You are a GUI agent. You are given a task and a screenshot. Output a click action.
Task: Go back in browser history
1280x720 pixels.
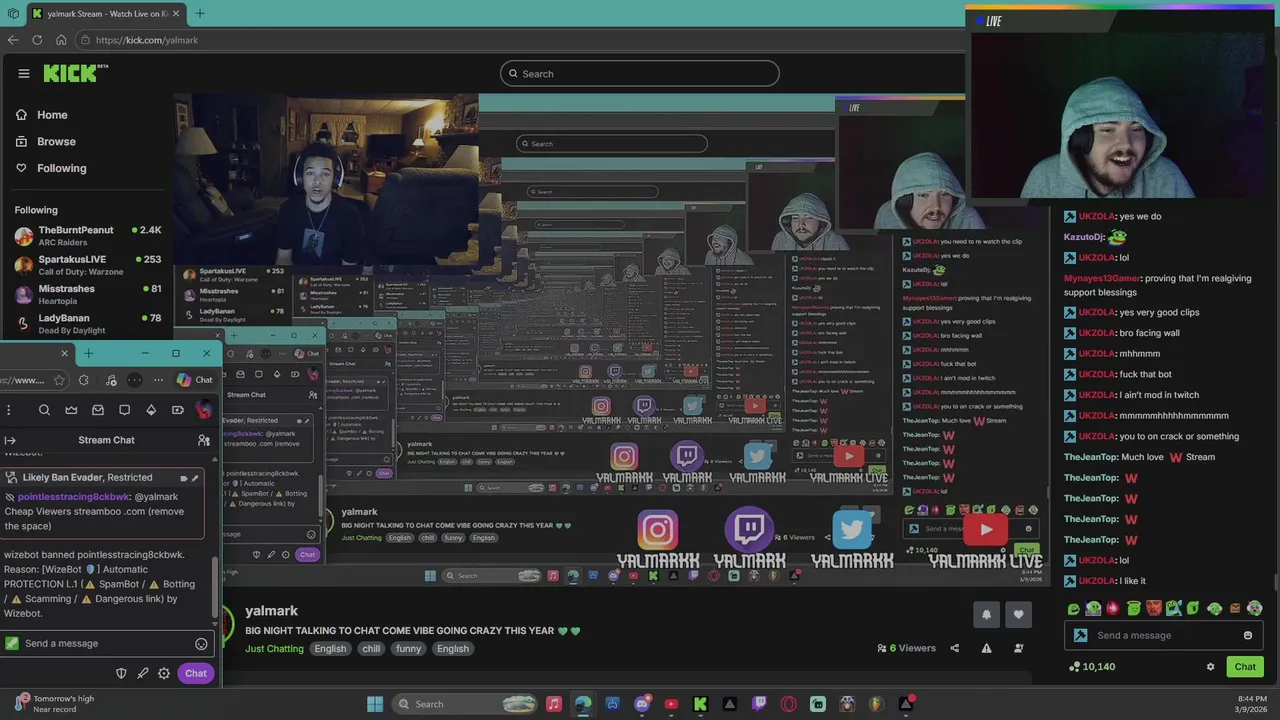coord(13,40)
